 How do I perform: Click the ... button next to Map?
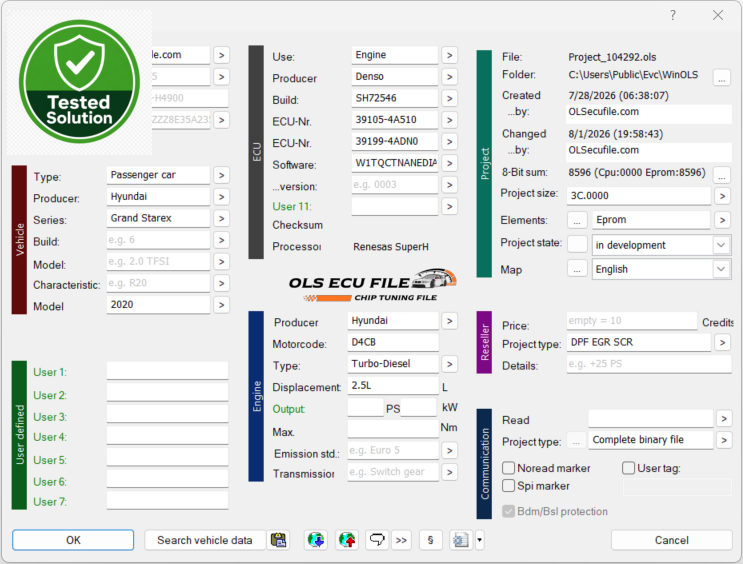coord(577,269)
